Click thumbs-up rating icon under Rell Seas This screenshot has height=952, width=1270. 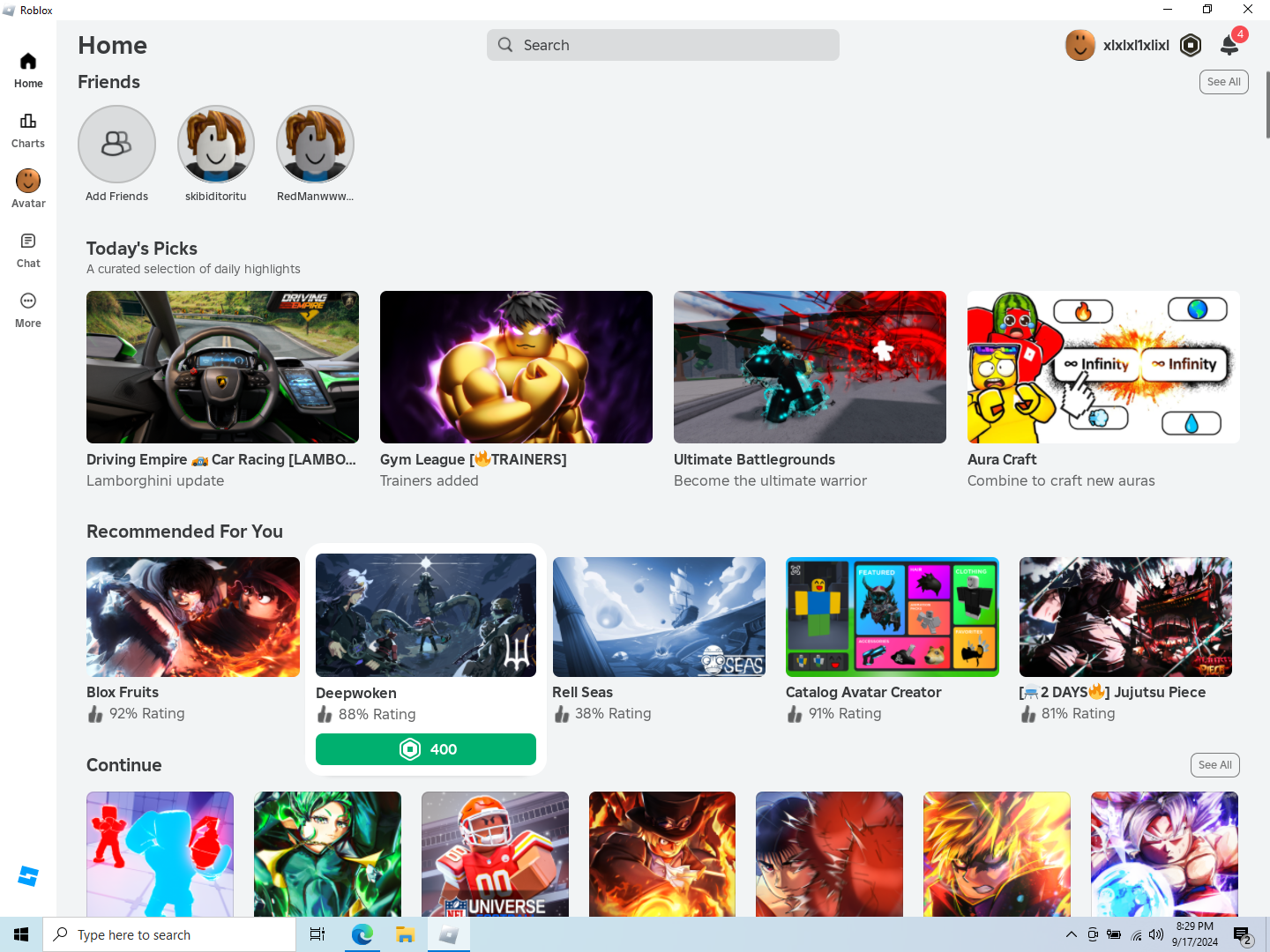pos(562,714)
